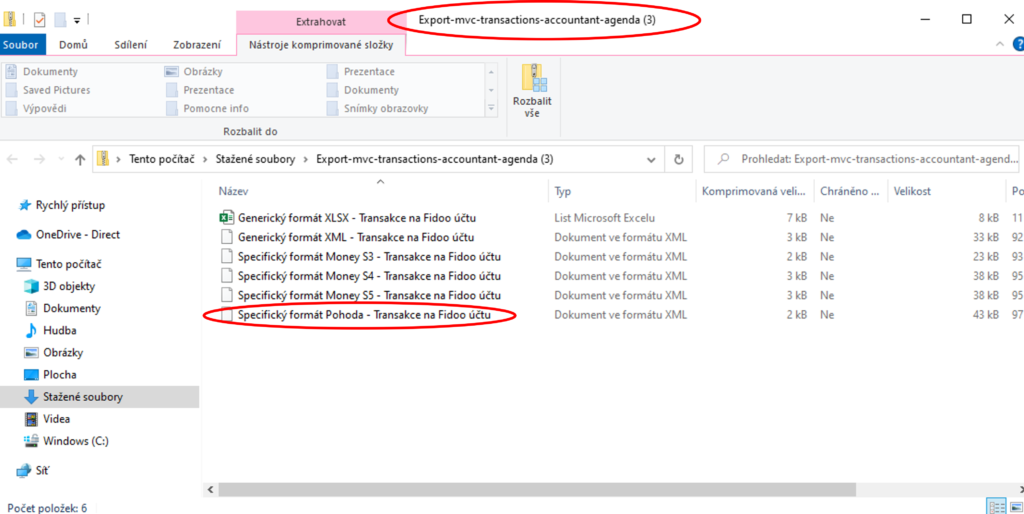This screenshot has width=1024, height=514.
Task: Refresh the current folder view
Action: coord(679,159)
